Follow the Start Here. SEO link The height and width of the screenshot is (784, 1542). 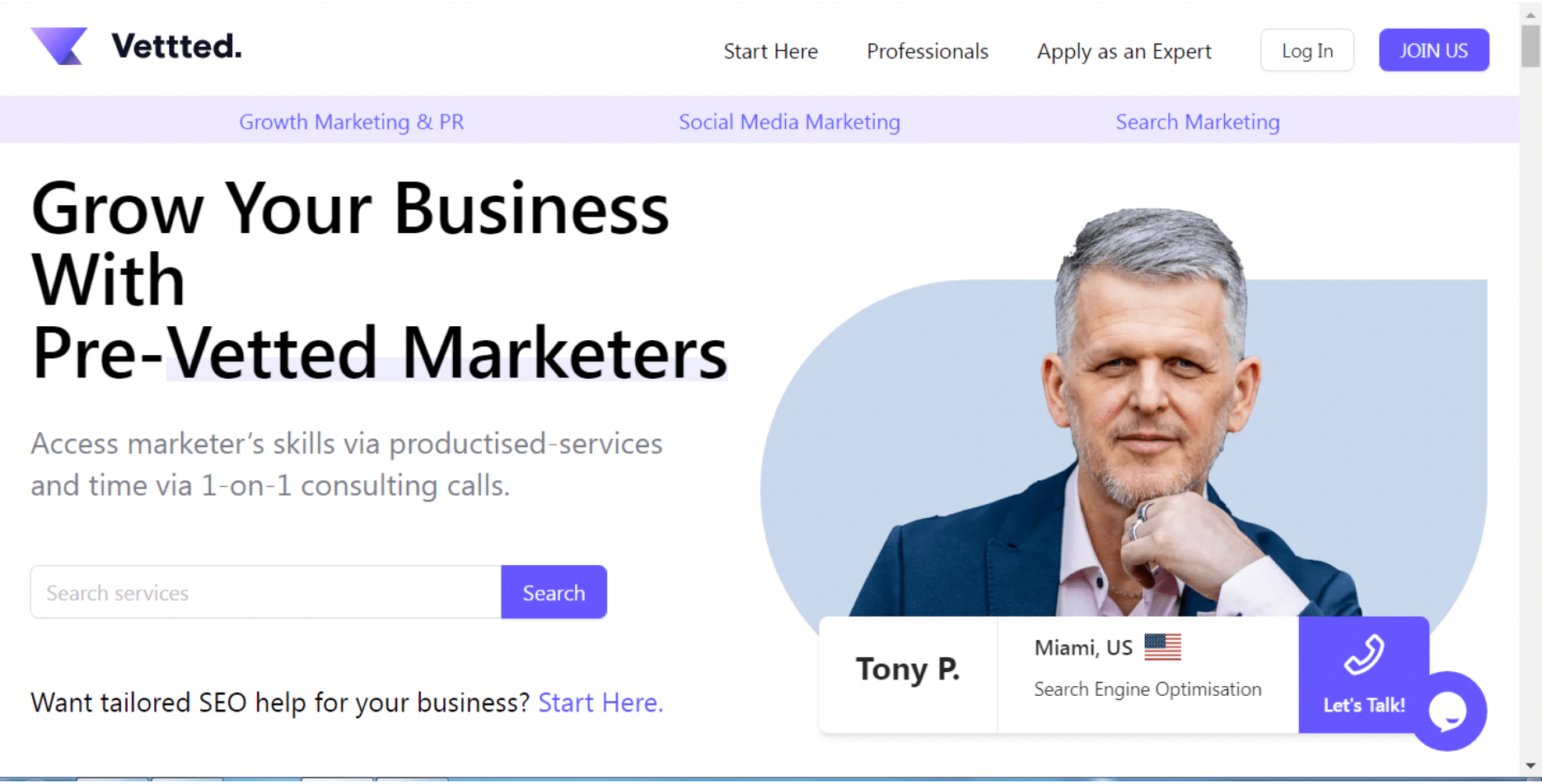click(600, 702)
